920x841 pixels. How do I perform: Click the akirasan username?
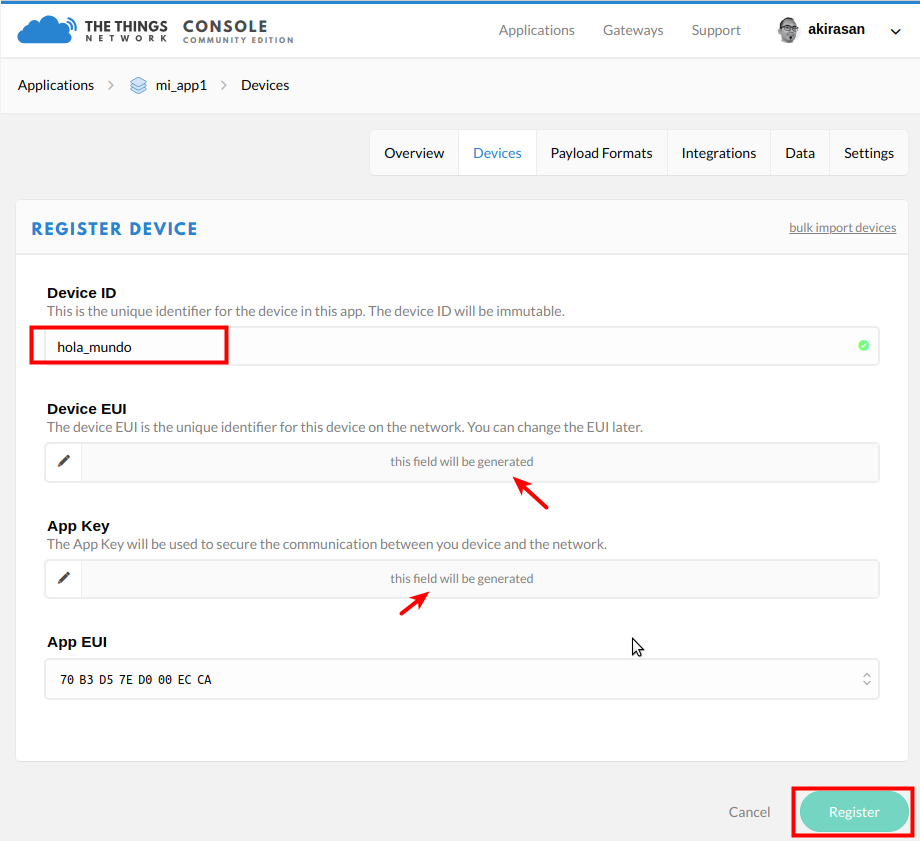(836, 29)
